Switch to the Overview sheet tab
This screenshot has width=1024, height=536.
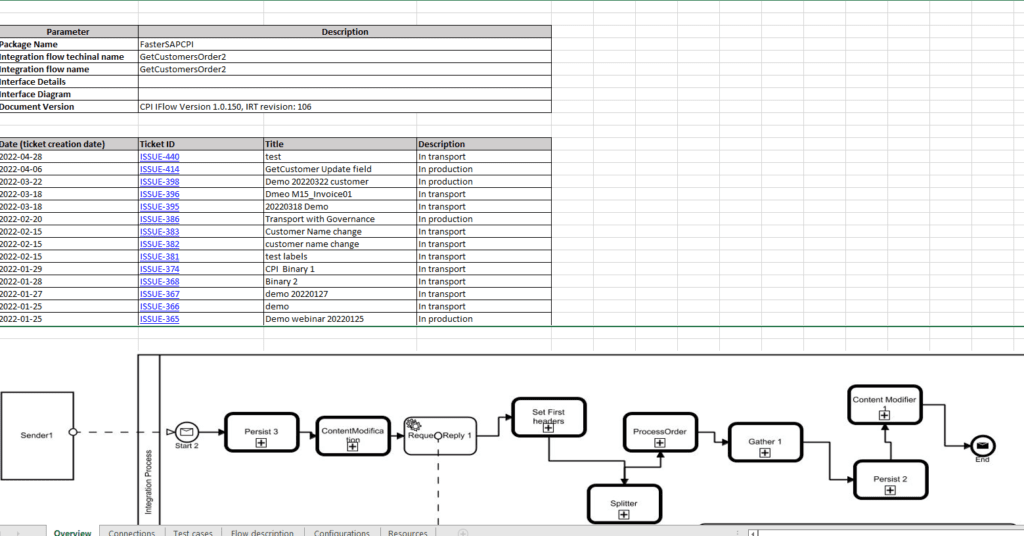tap(72, 531)
